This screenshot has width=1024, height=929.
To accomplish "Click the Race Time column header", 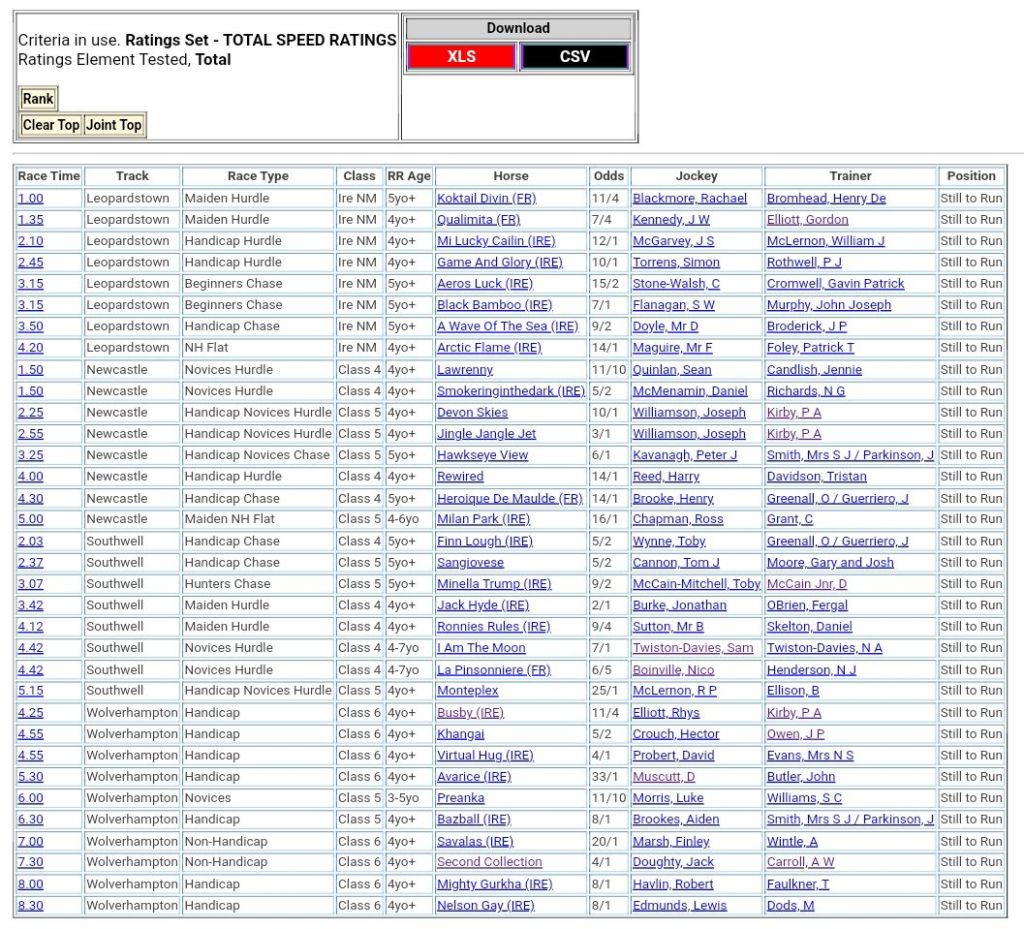I will tap(48, 176).
